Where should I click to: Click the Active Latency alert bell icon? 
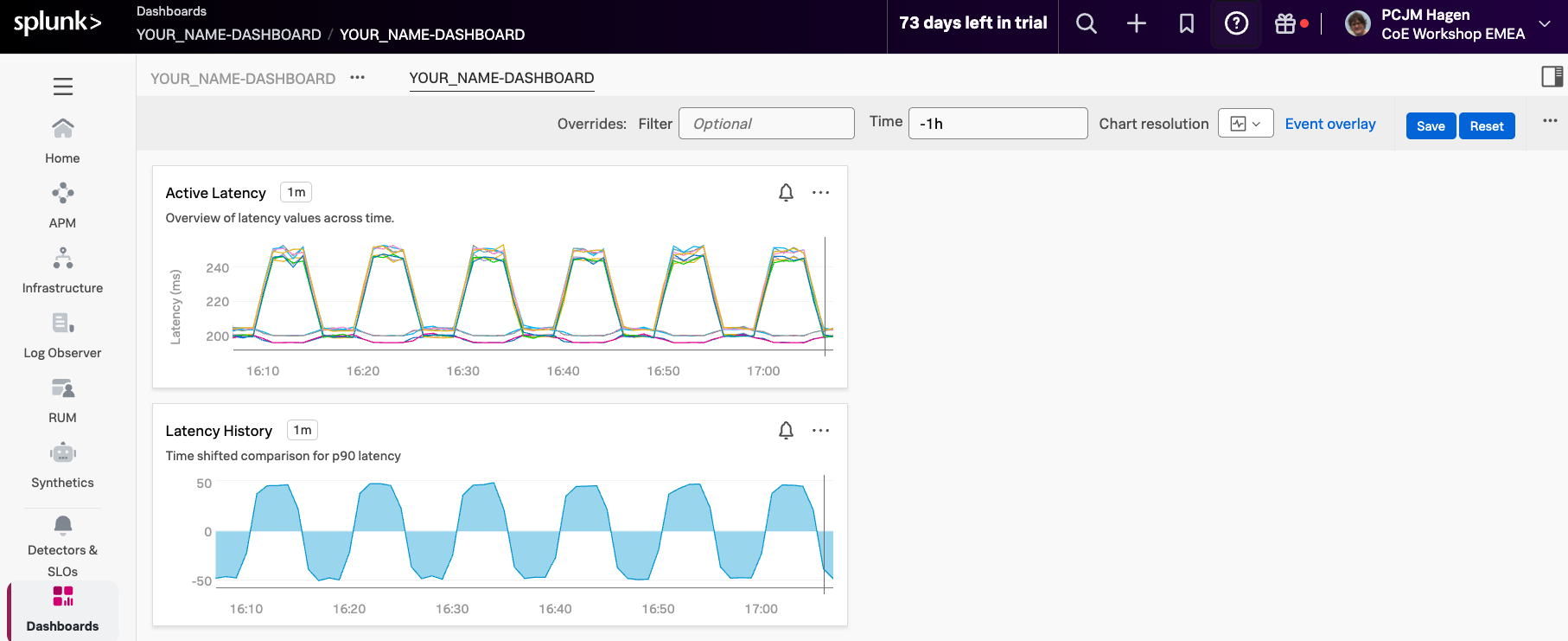tap(786, 193)
